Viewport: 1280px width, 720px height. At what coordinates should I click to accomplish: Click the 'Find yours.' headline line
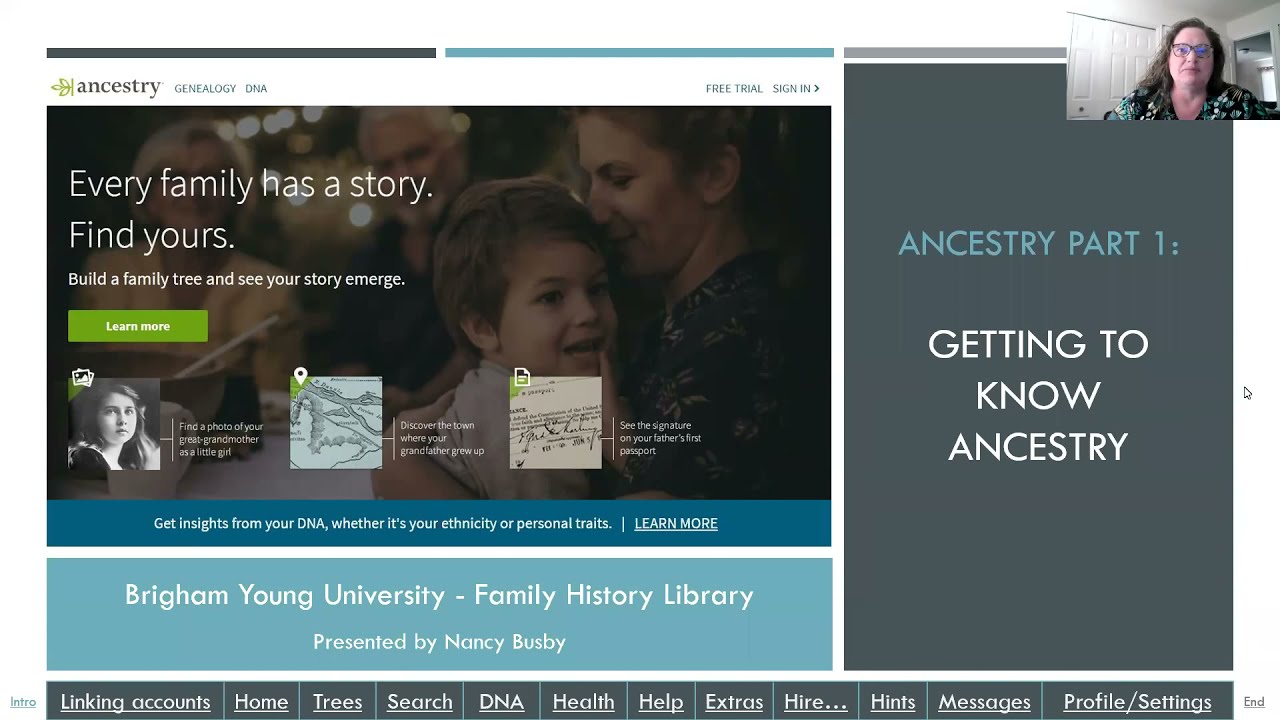[x=152, y=235]
